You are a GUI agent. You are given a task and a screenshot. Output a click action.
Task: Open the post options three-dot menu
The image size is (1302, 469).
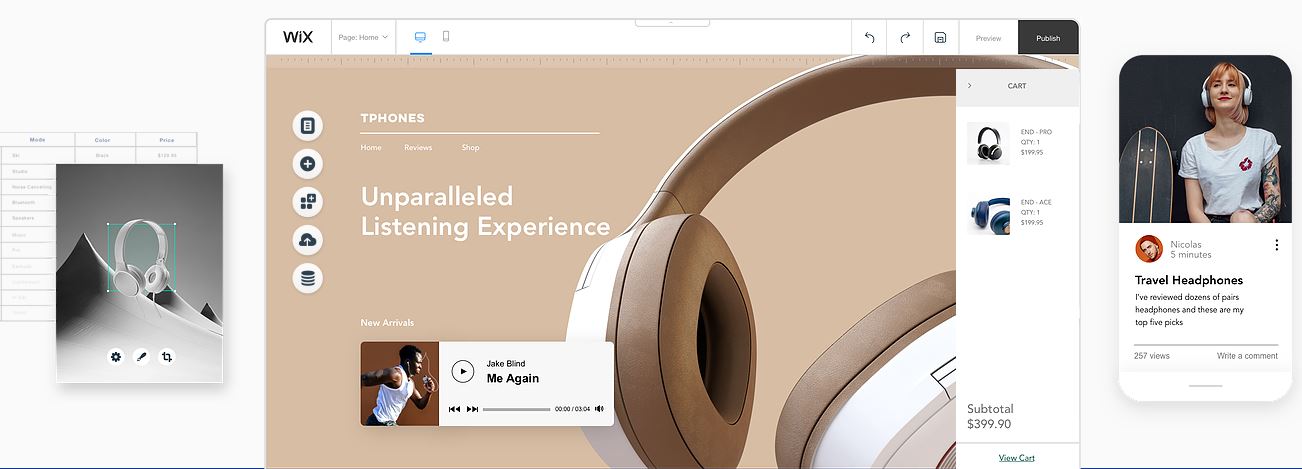point(1276,245)
